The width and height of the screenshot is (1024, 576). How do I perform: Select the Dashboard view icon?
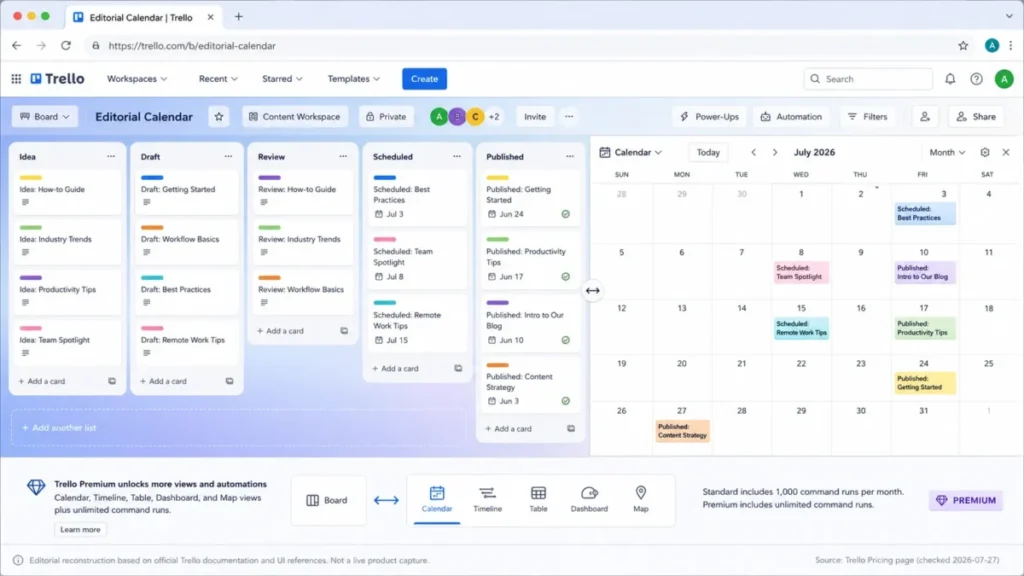589,499
